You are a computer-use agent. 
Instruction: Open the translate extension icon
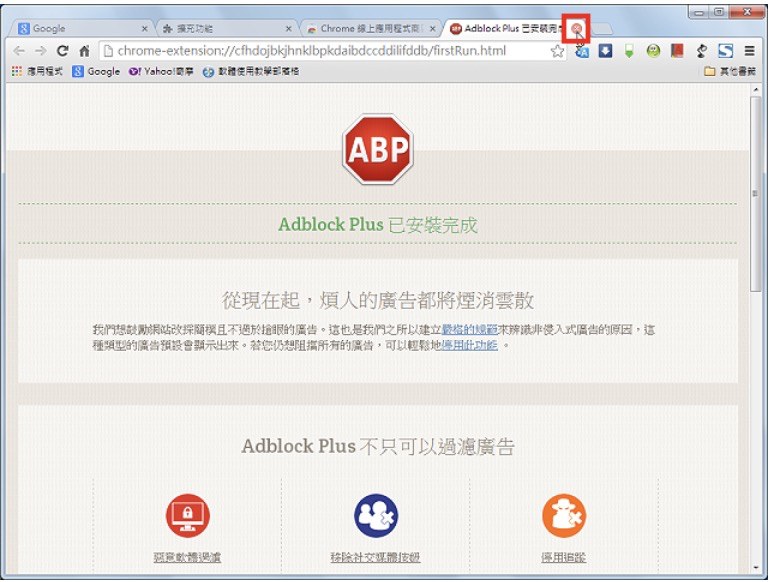click(x=582, y=51)
